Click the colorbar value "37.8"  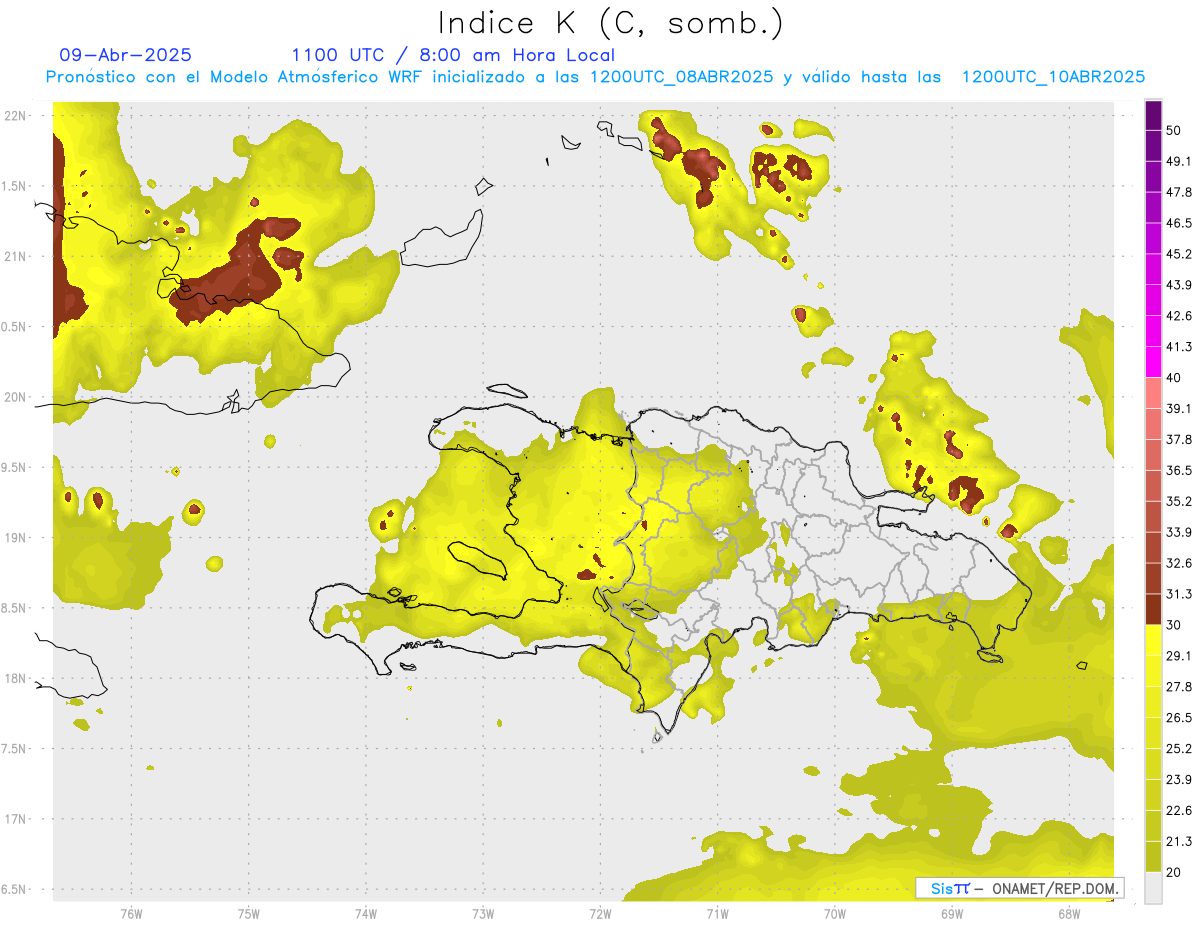(x=1179, y=439)
